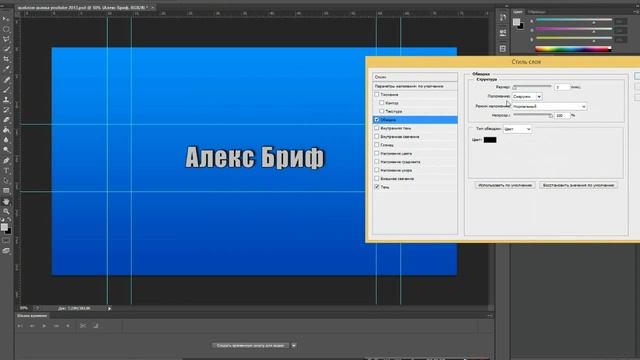Image resolution: width=640 pixels, height=360 pixels.
Task: Uncheck the Тень (Drop Shadow) checkbox
Action: pyautogui.click(x=377, y=187)
